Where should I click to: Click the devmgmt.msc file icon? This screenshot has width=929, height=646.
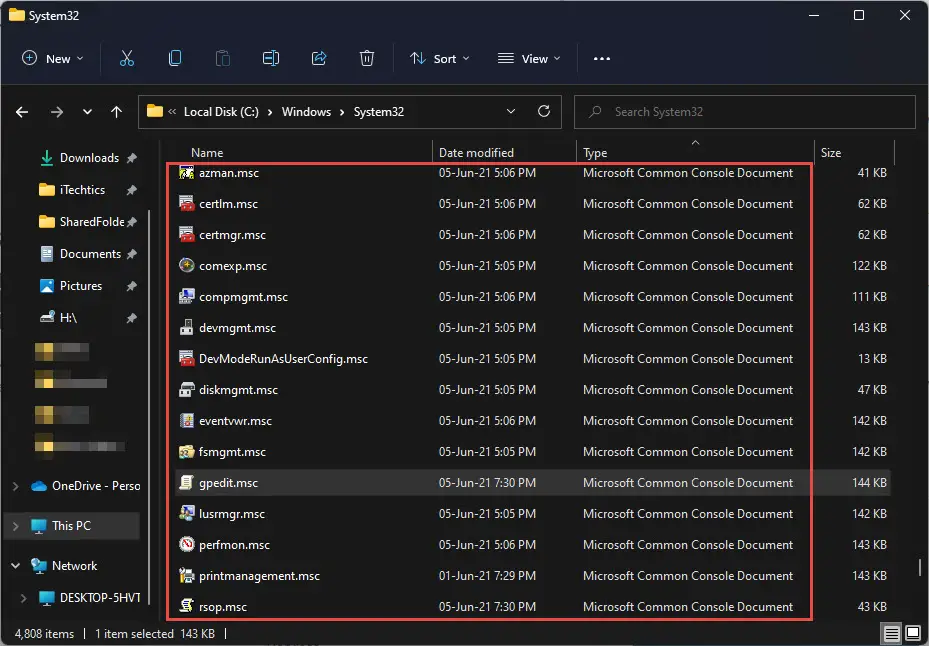[x=187, y=327]
